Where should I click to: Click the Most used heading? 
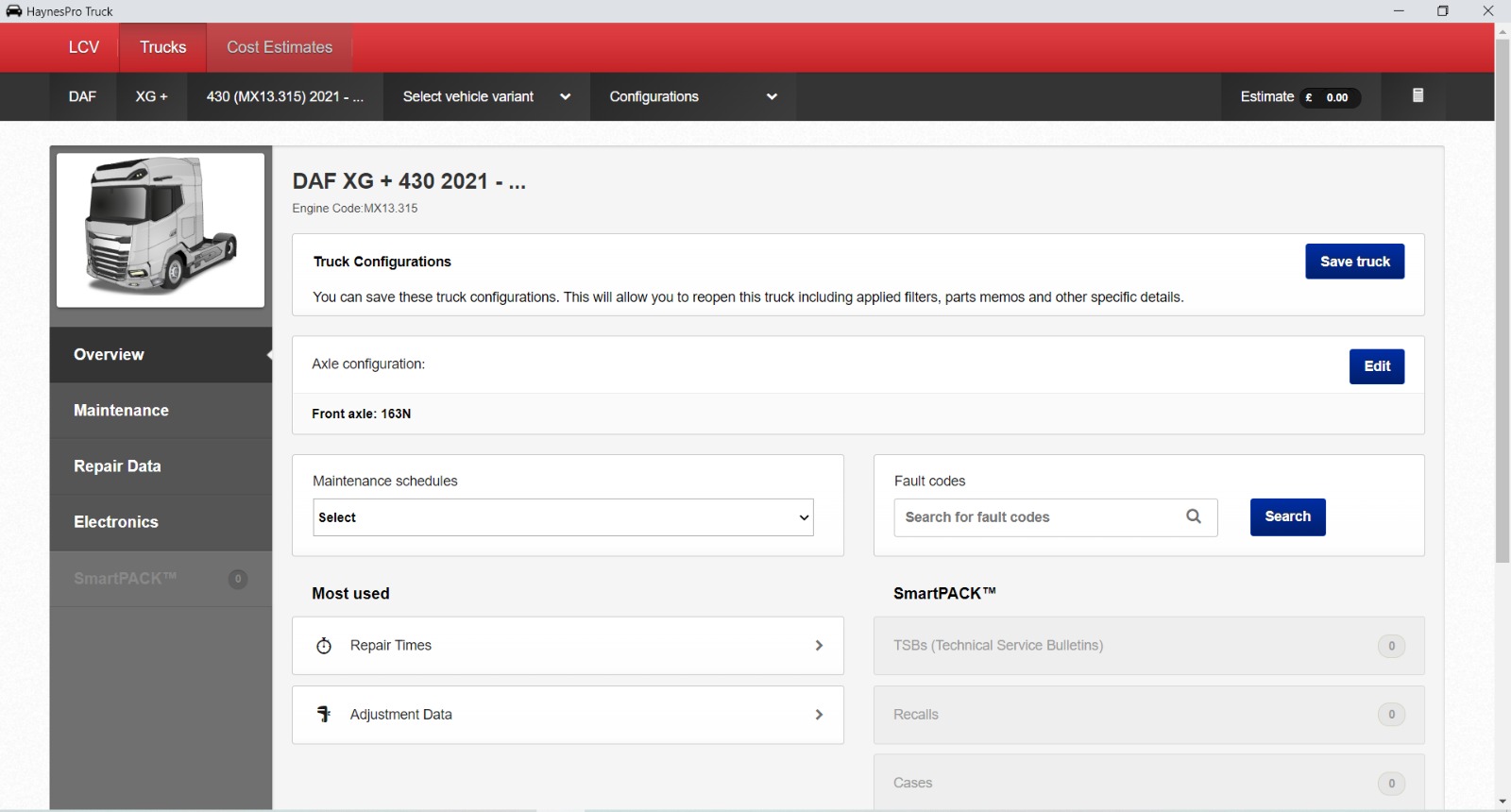tap(350, 594)
